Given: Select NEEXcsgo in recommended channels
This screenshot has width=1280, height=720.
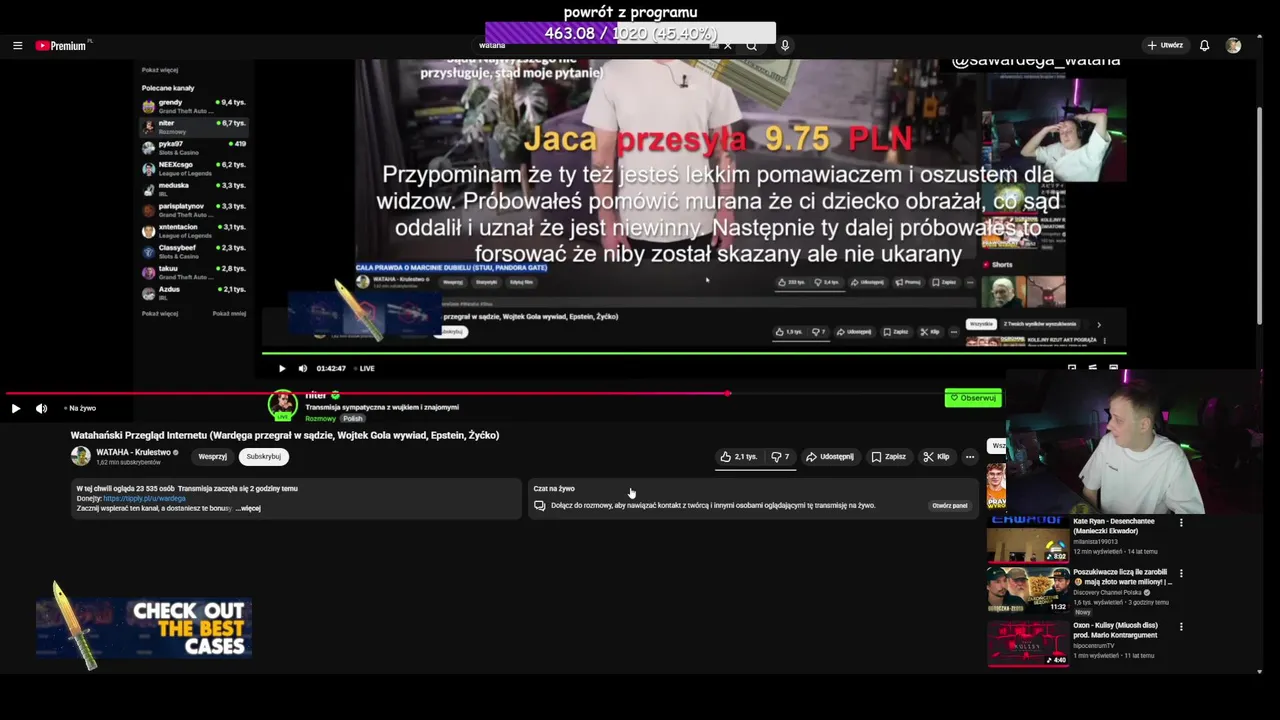Looking at the screenshot, I should 194,169.
